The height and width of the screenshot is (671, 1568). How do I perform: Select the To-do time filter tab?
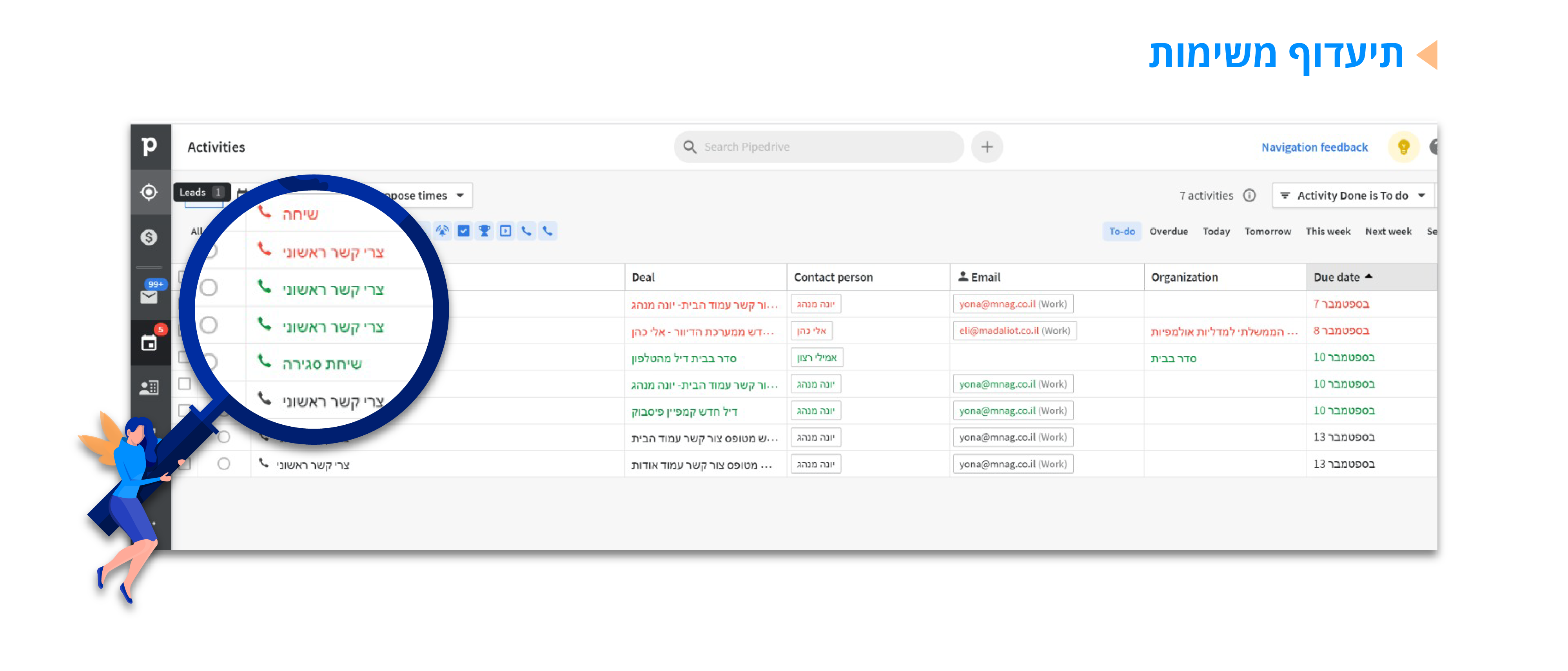(x=1122, y=231)
